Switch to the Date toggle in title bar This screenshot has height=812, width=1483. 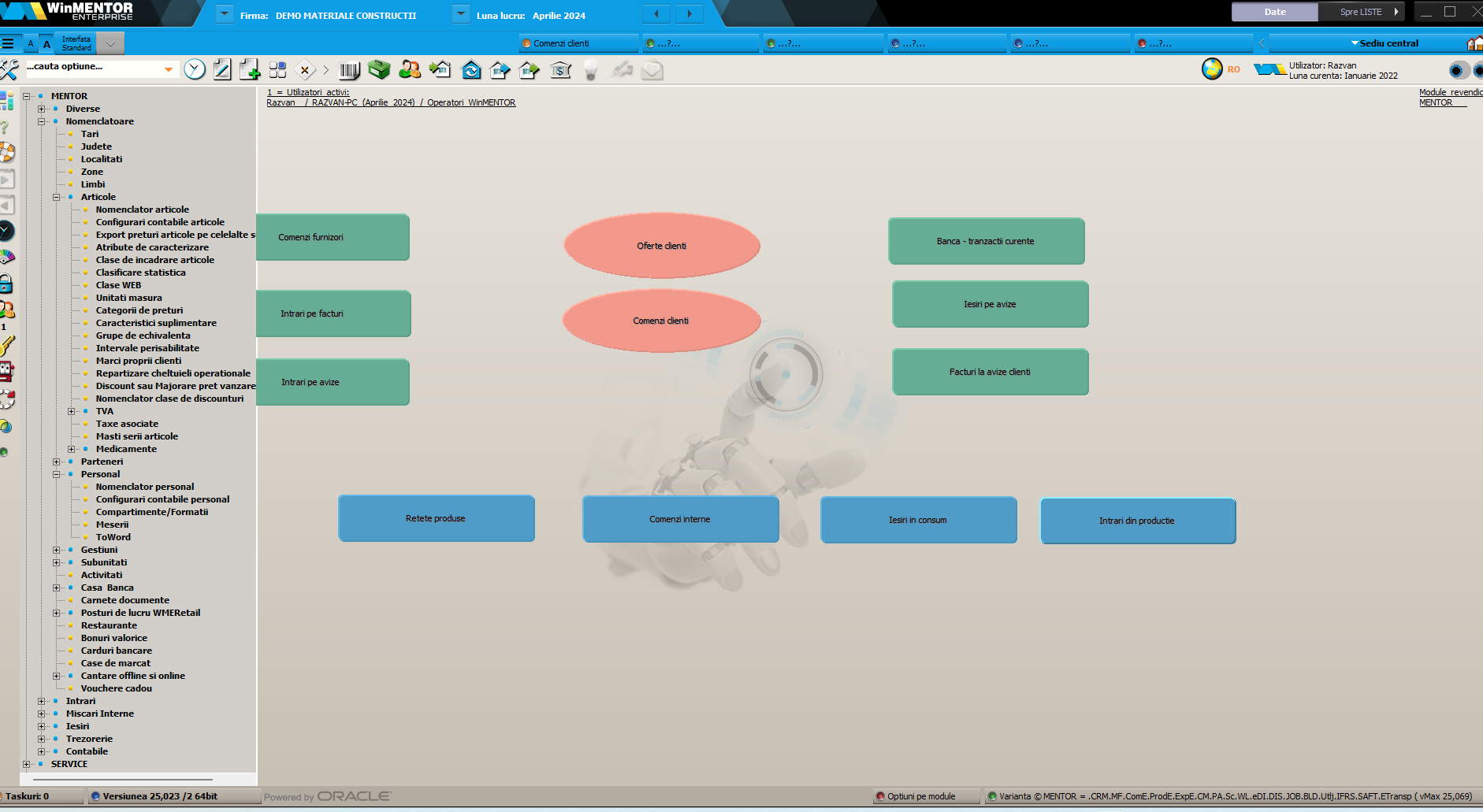point(1274,12)
